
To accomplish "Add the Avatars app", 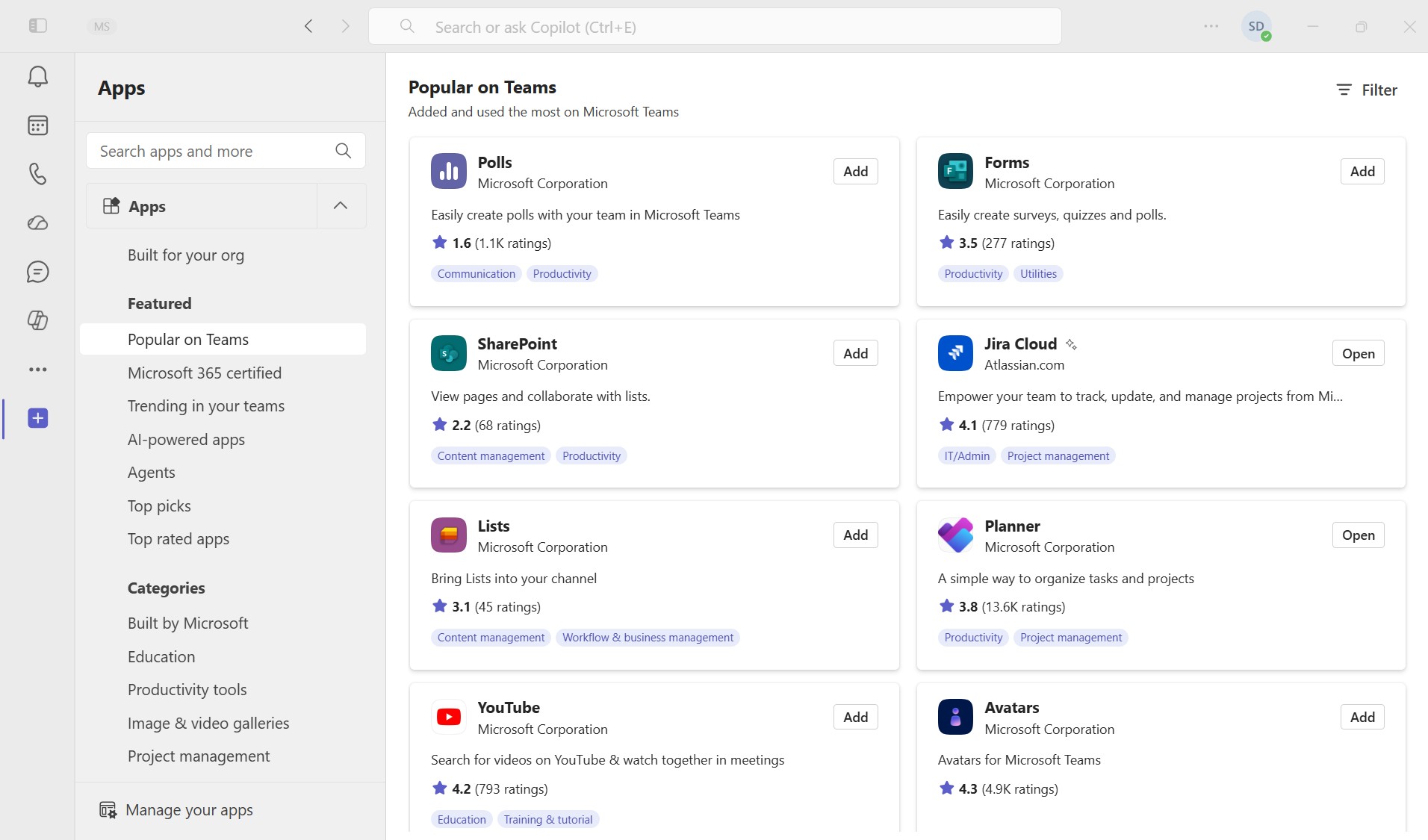I will click(x=1362, y=717).
